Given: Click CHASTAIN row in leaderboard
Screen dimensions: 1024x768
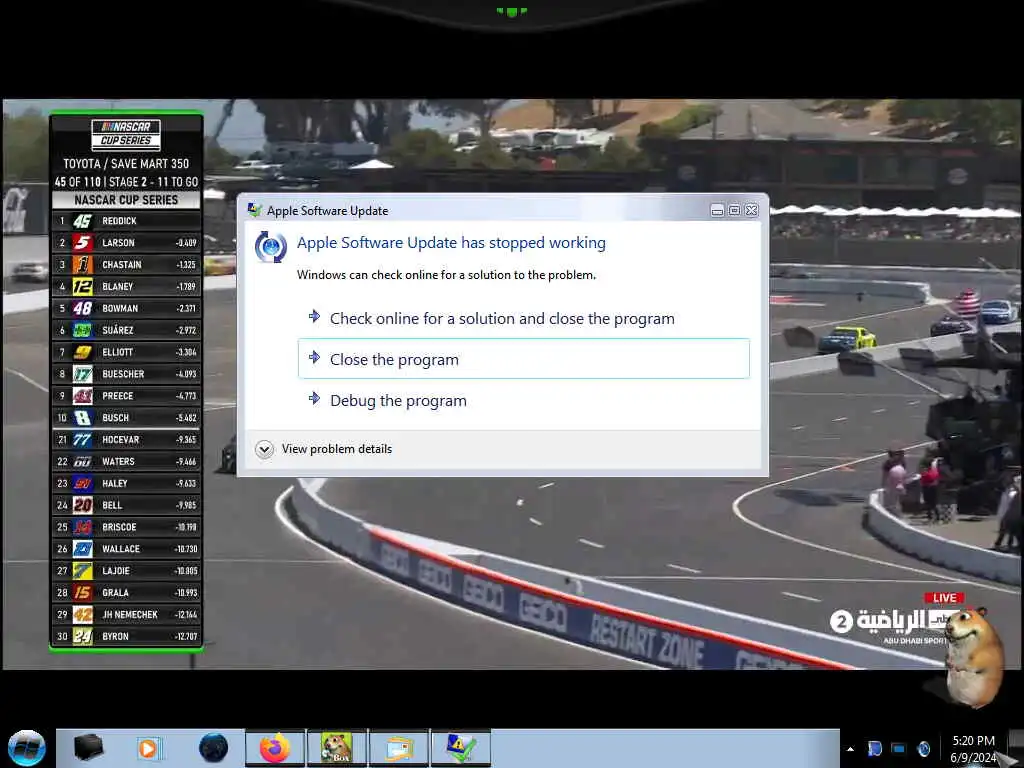Looking at the screenshot, I should [x=126, y=264].
